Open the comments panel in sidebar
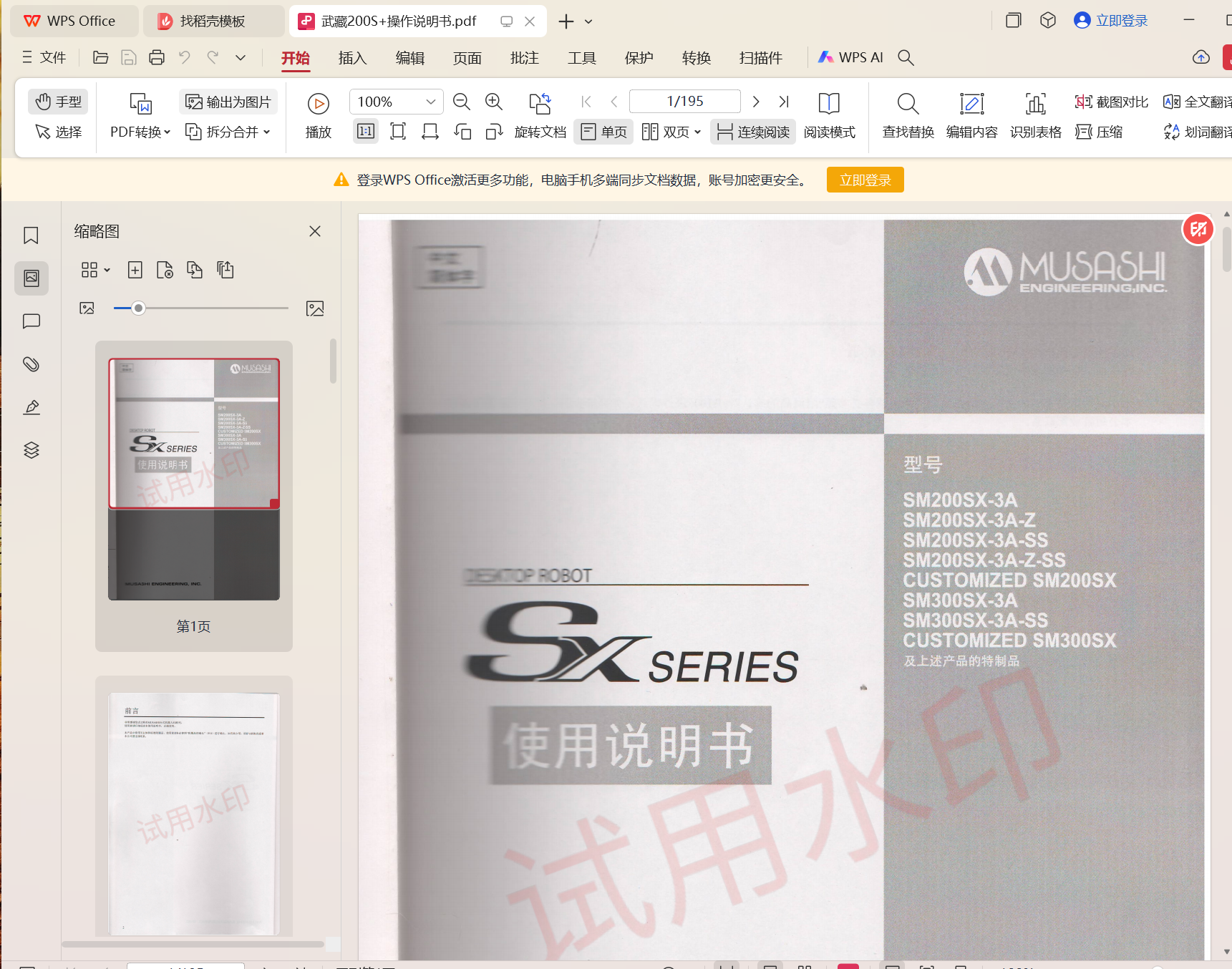Image resolution: width=1232 pixels, height=969 pixels. click(x=31, y=321)
